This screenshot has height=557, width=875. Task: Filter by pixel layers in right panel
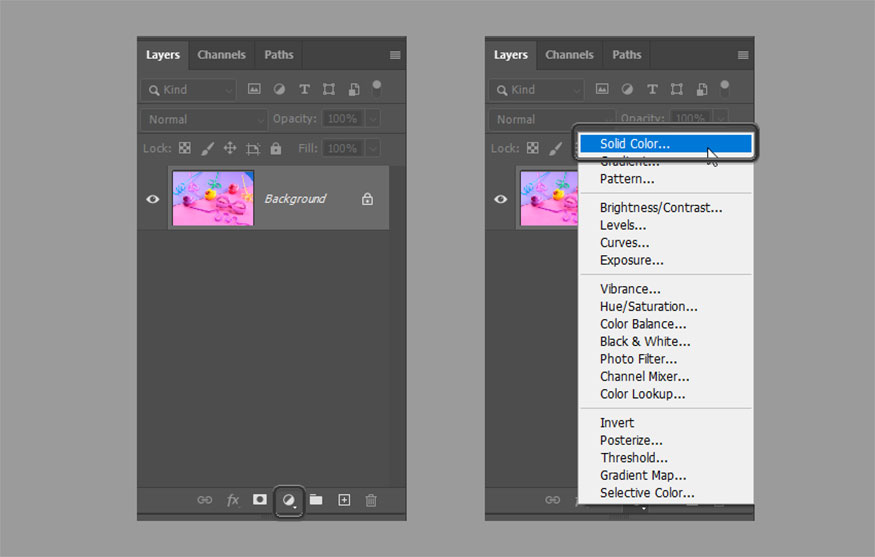click(602, 89)
